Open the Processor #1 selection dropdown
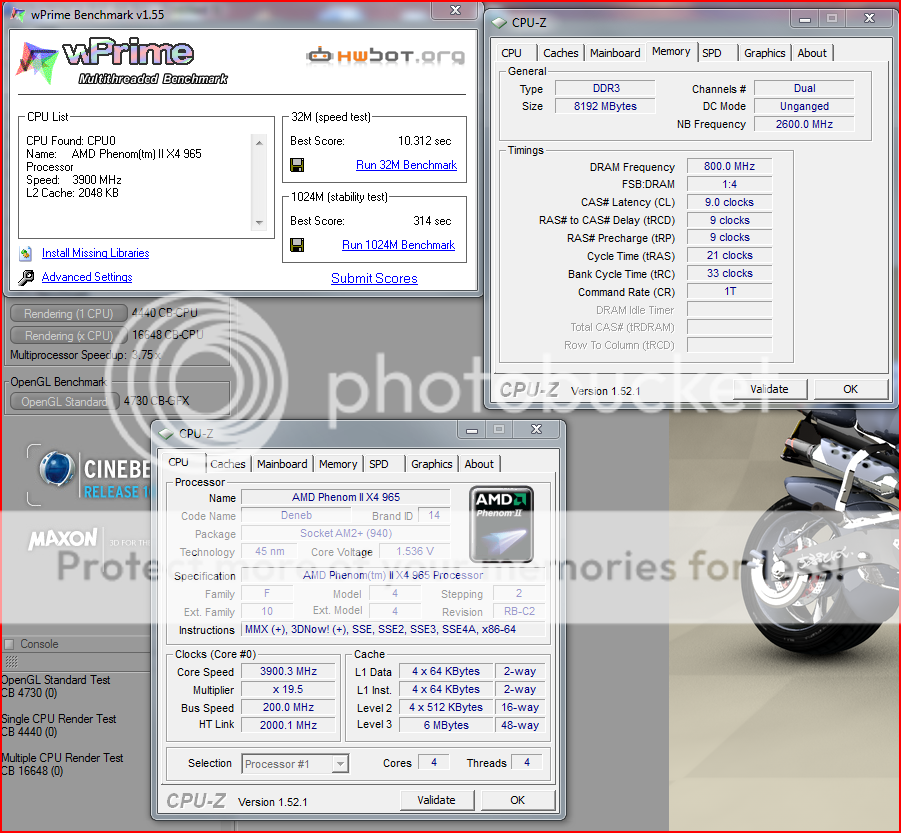 295,763
